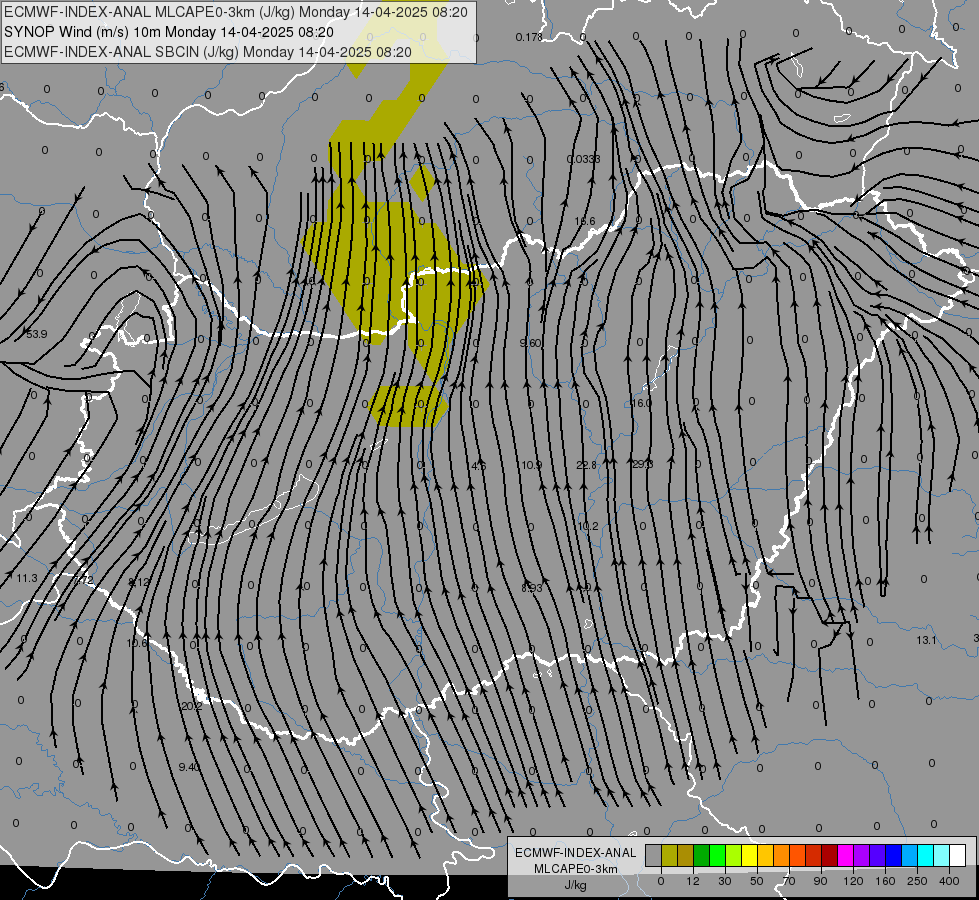The width and height of the screenshot is (979, 900).
Task: Click the map value 16.0
Action: pyautogui.click(x=641, y=403)
